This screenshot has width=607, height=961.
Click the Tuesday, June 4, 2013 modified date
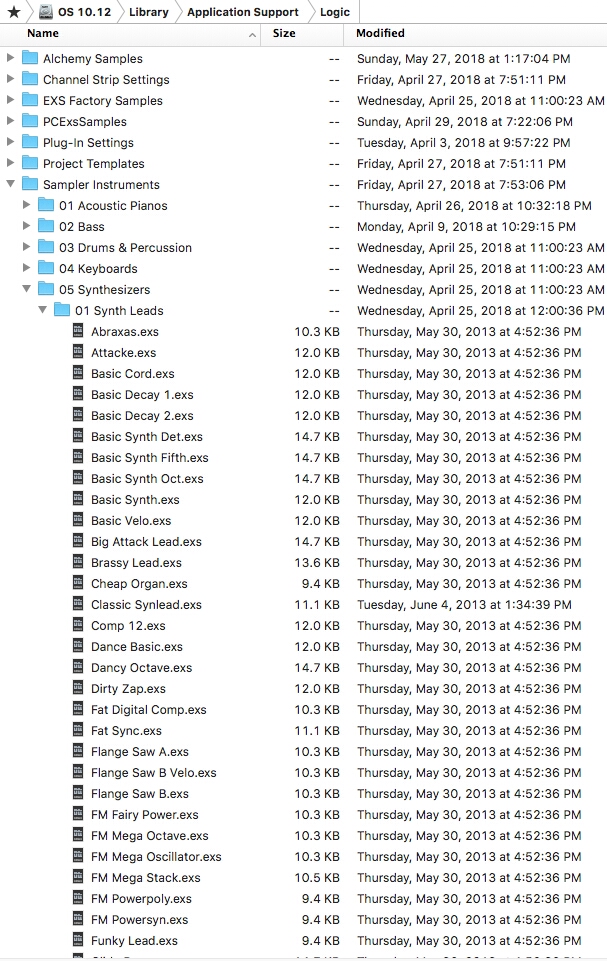pyautogui.click(x=464, y=604)
